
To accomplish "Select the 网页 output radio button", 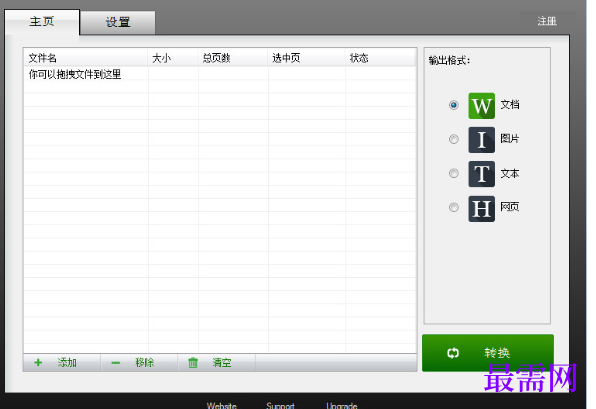I will pyautogui.click(x=453, y=207).
